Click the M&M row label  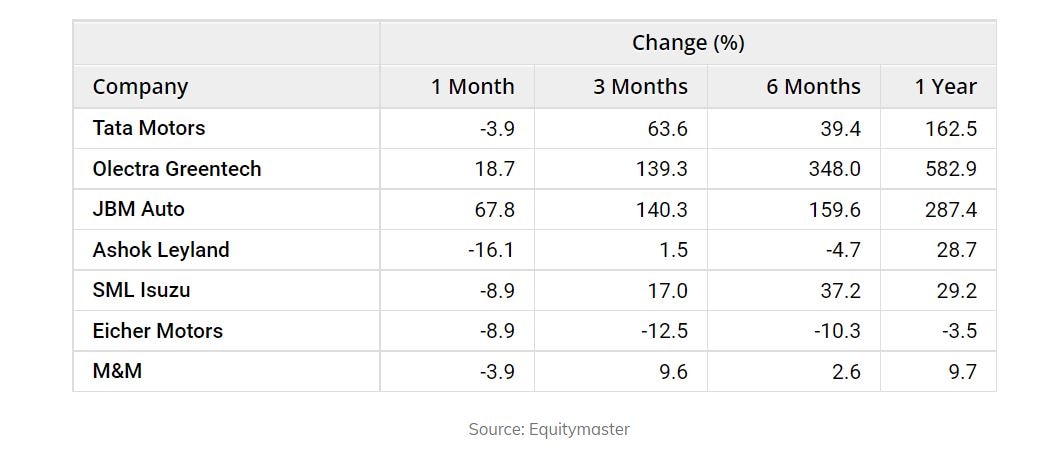click(120, 372)
